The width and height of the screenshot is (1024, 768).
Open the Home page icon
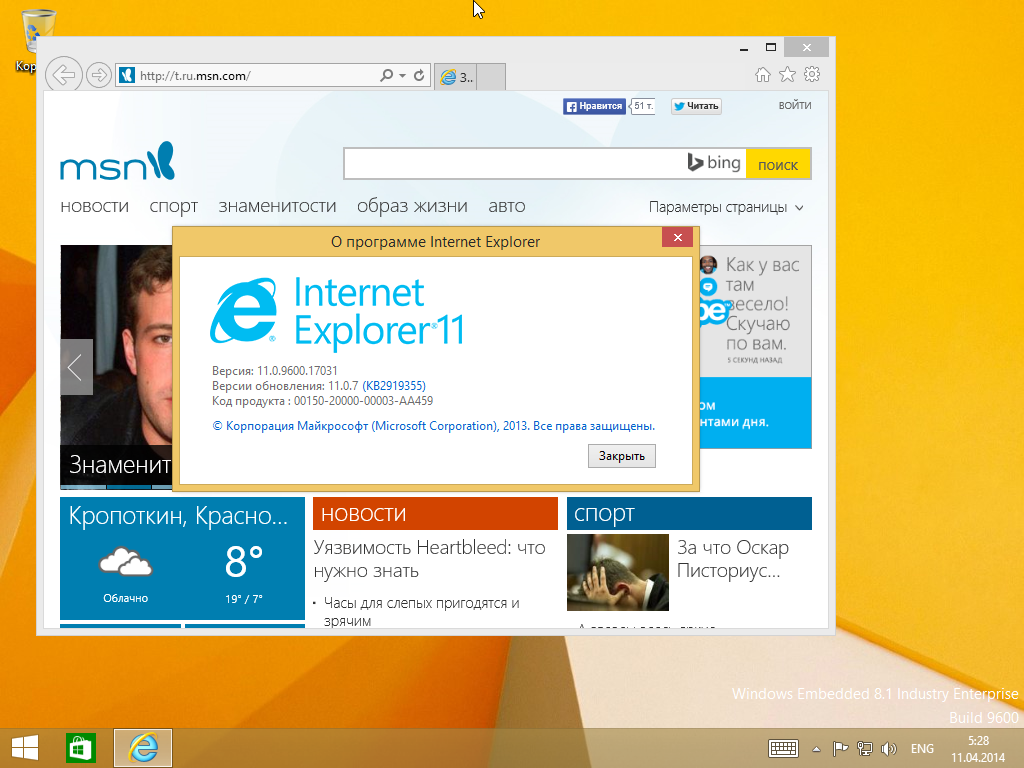pyautogui.click(x=762, y=75)
